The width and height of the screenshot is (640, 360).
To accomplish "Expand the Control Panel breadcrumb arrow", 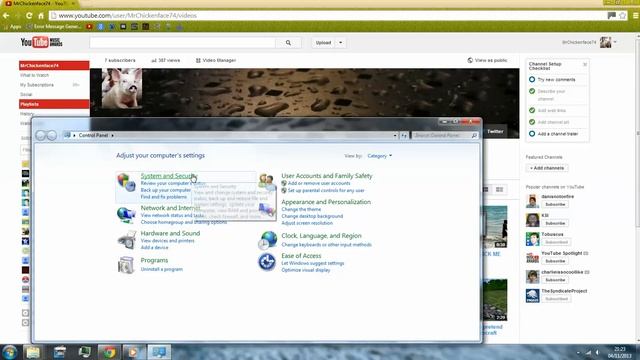I will pos(113,136).
